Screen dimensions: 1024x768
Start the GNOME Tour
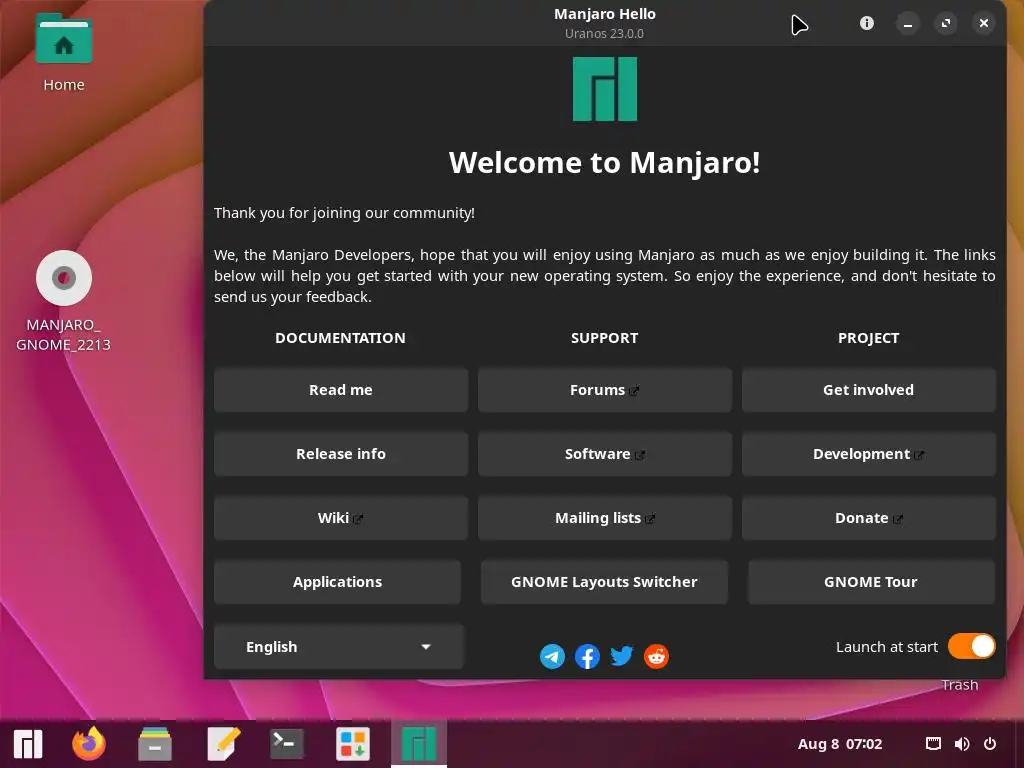pos(871,582)
